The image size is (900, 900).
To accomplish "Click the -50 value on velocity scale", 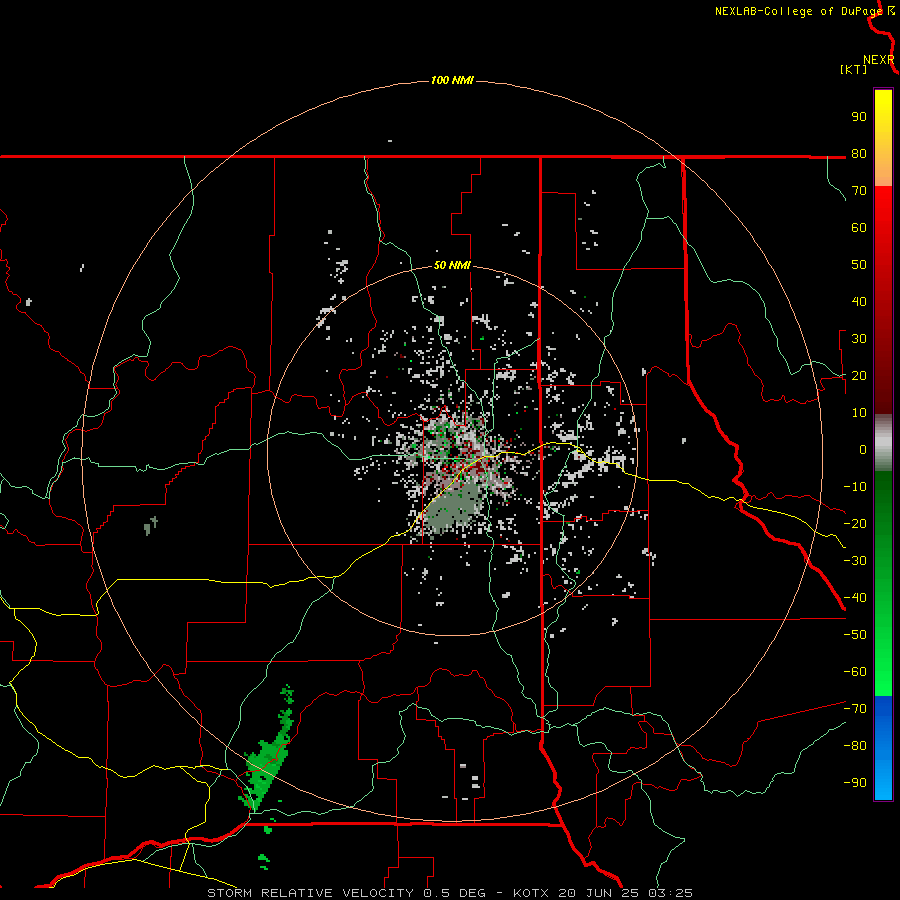I will coord(855,635).
